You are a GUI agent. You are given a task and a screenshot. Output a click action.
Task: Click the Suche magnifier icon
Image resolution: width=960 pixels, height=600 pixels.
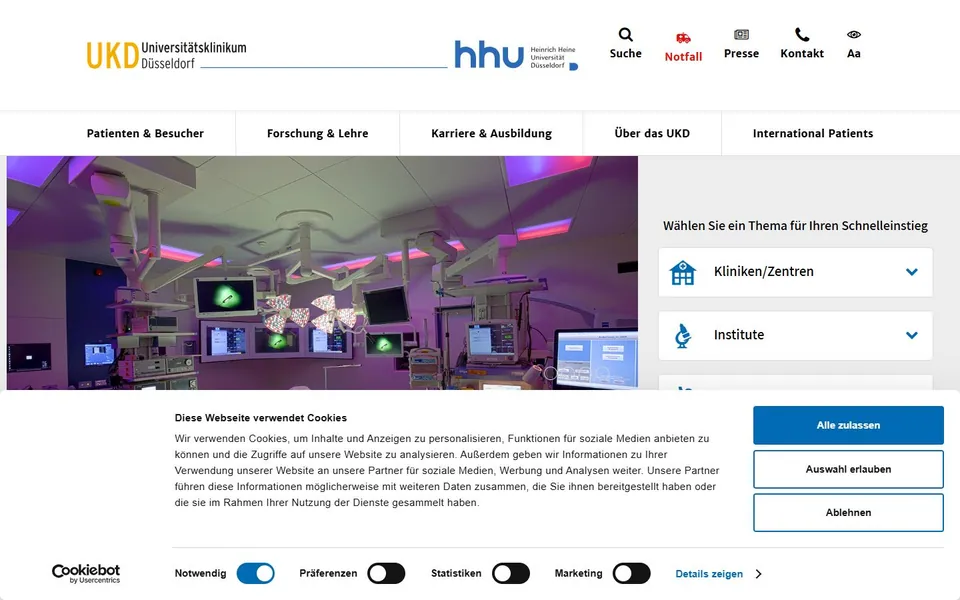(625, 34)
